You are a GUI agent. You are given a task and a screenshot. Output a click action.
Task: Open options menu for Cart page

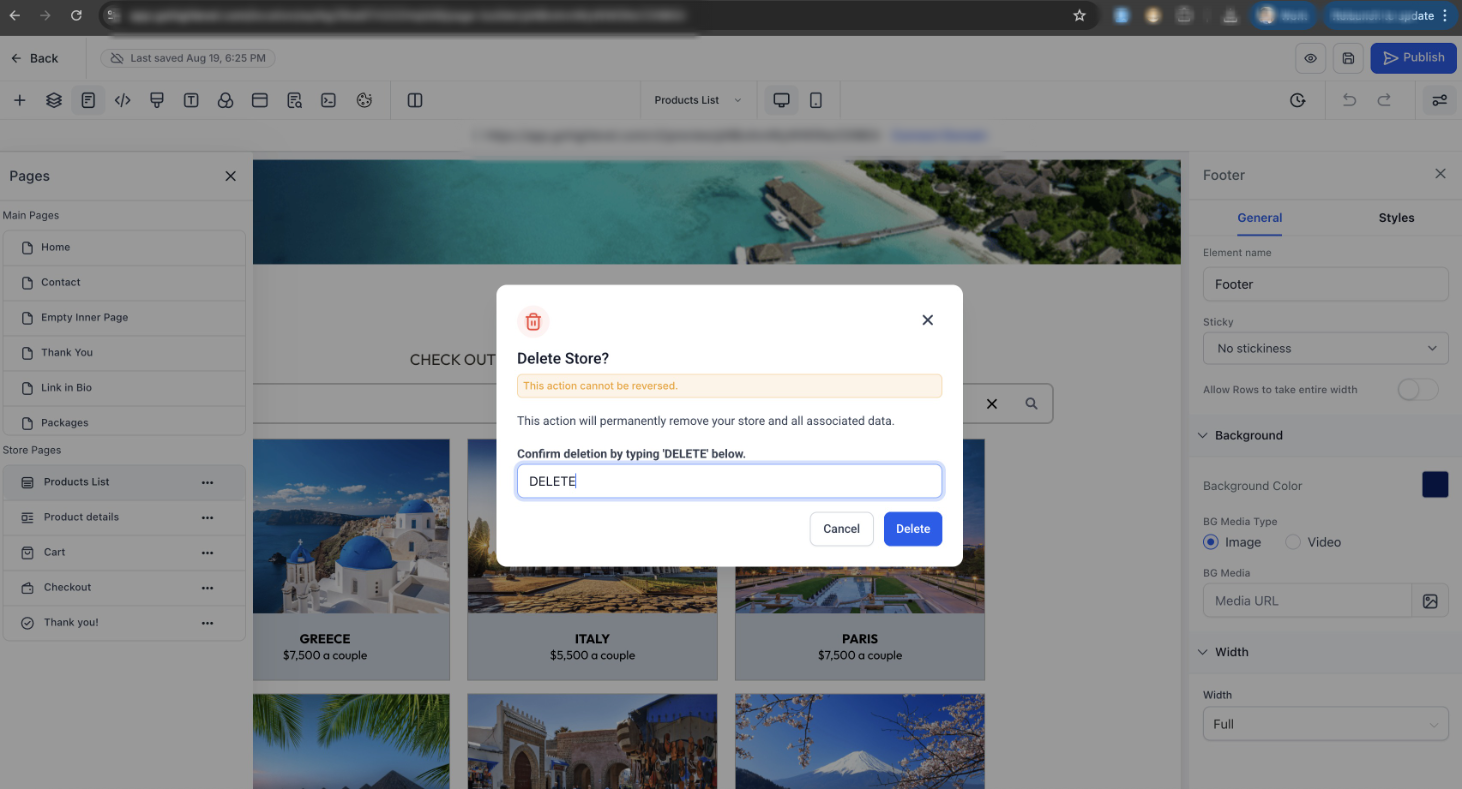(x=207, y=552)
